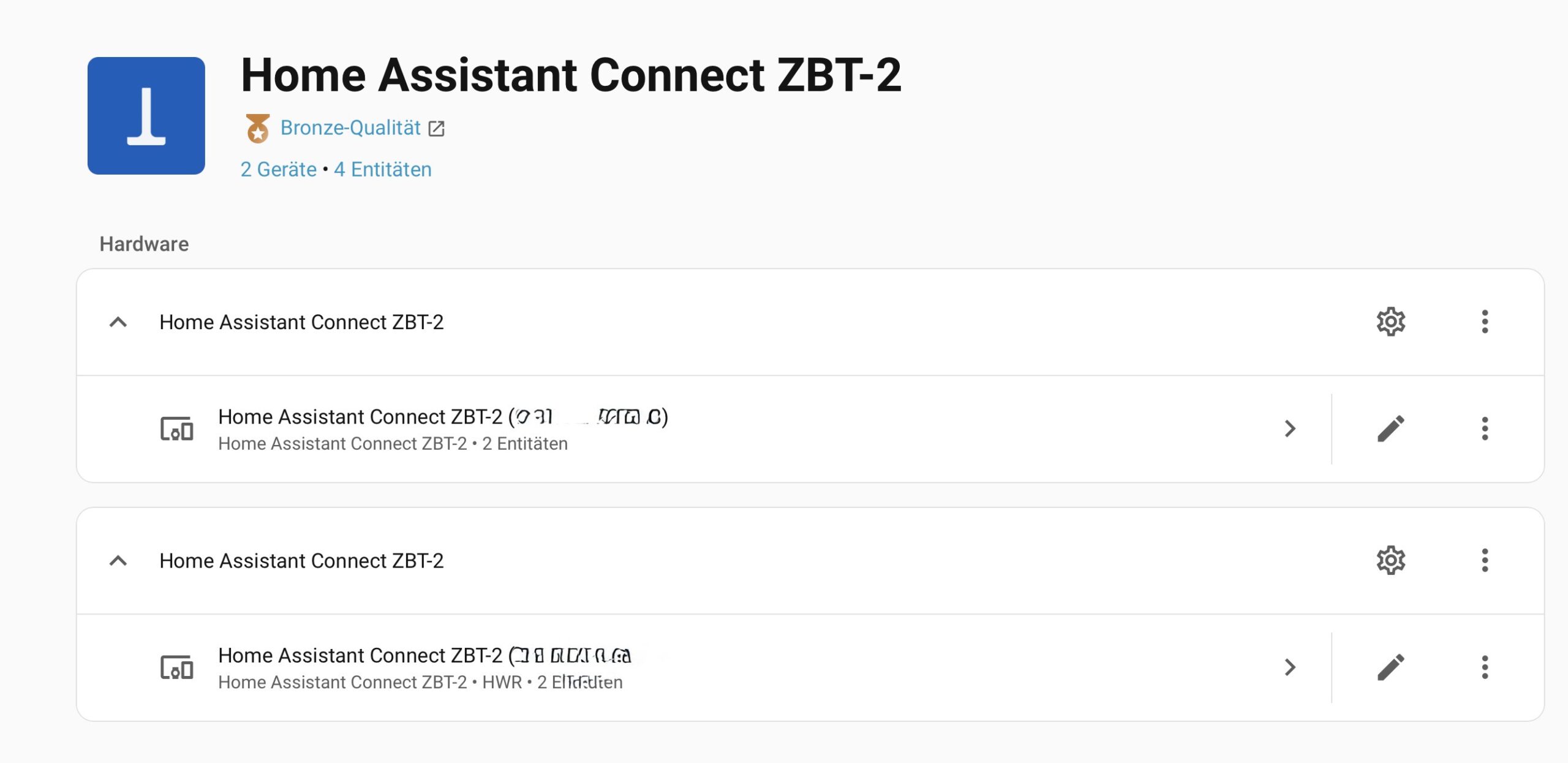Click right chevron on first device row
The height and width of the screenshot is (763, 1568).
pyautogui.click(x=1290, y=428)
